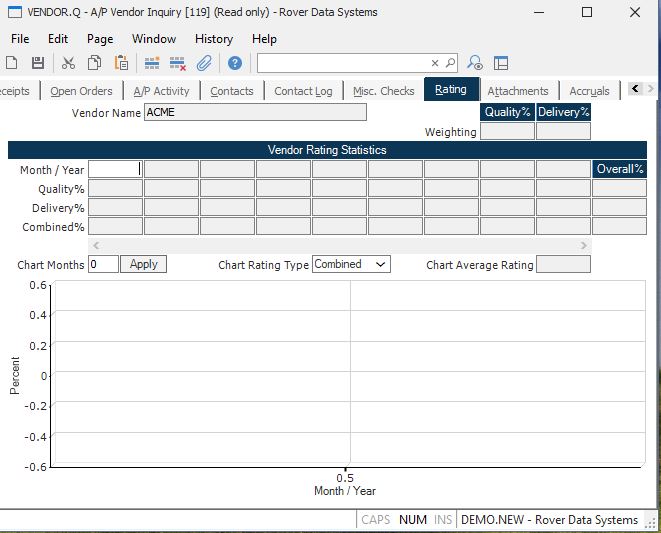Click the Cut scissors icon
Viewport: 661px width, 533px height.
coord(68,63)
